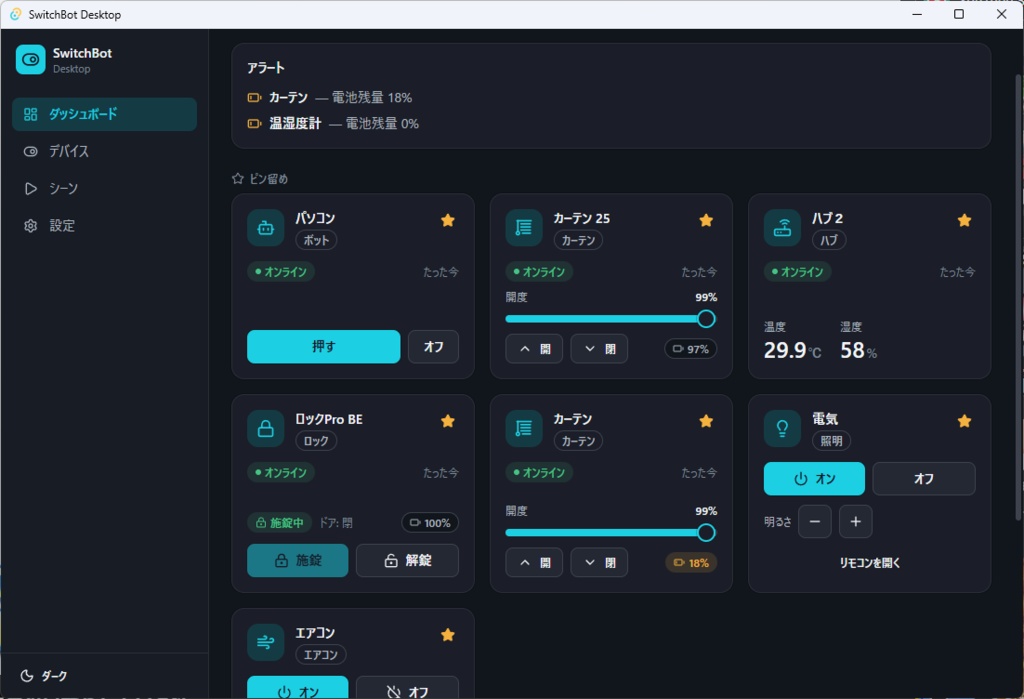Click オフ button on the パソコン card
This screenshot has height=699, width=1024.
click(433, 347)
